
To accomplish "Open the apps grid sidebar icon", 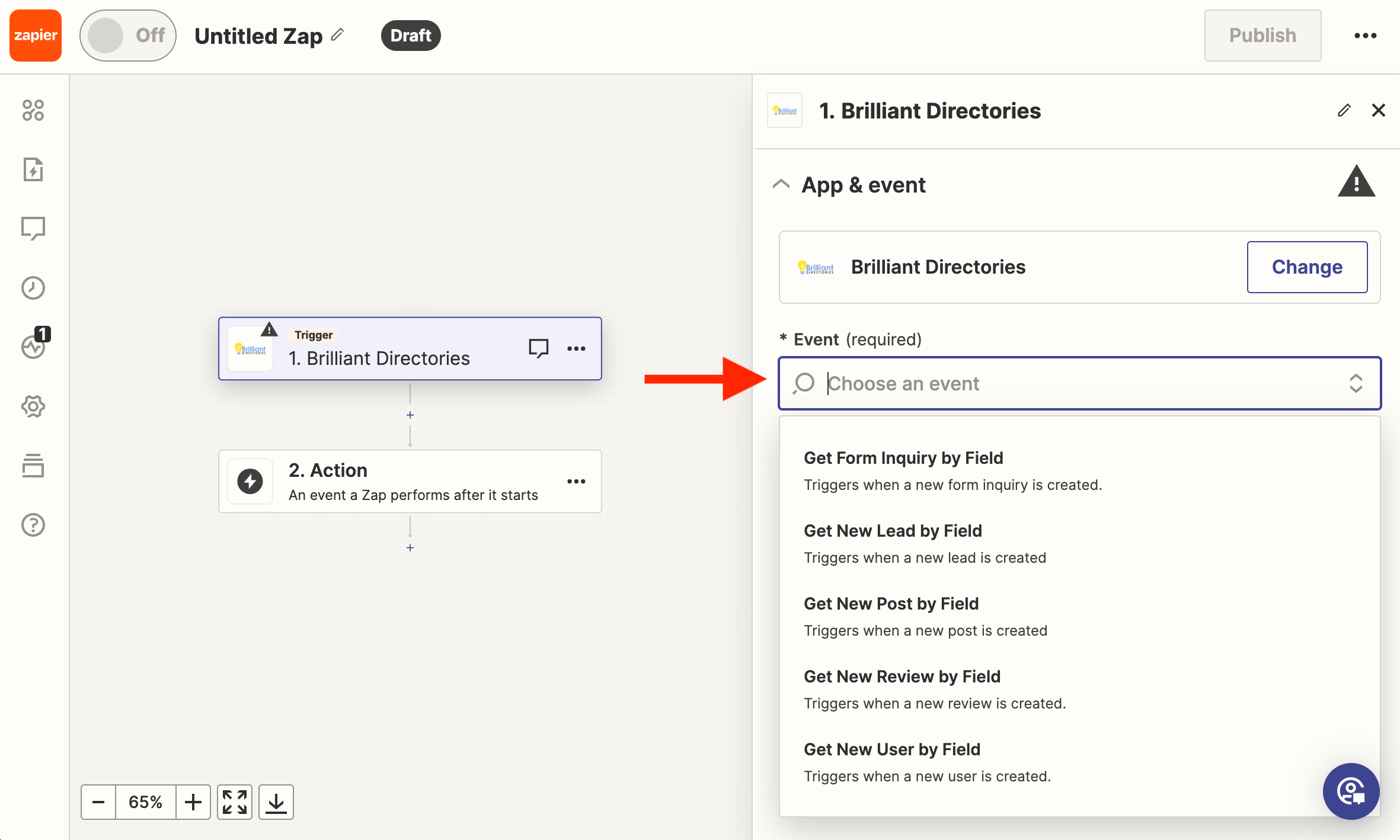I will click(x=33, y=110).
